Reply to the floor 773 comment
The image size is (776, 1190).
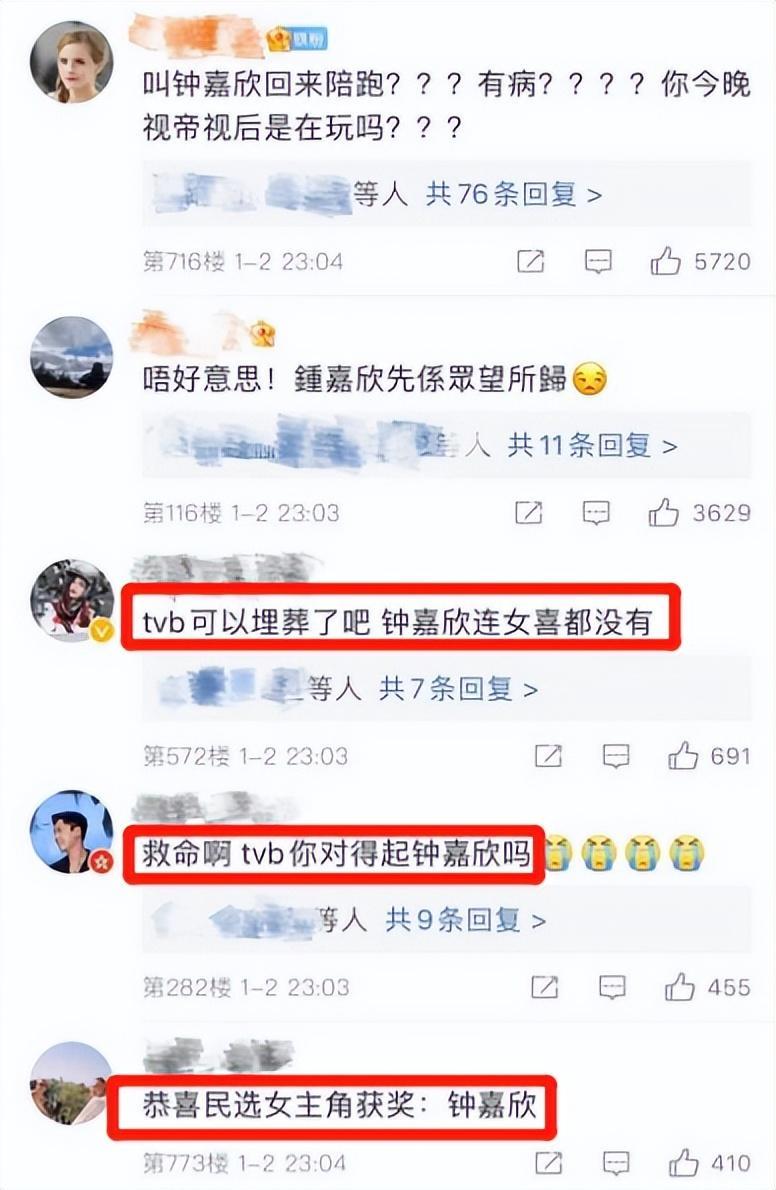616,1163
